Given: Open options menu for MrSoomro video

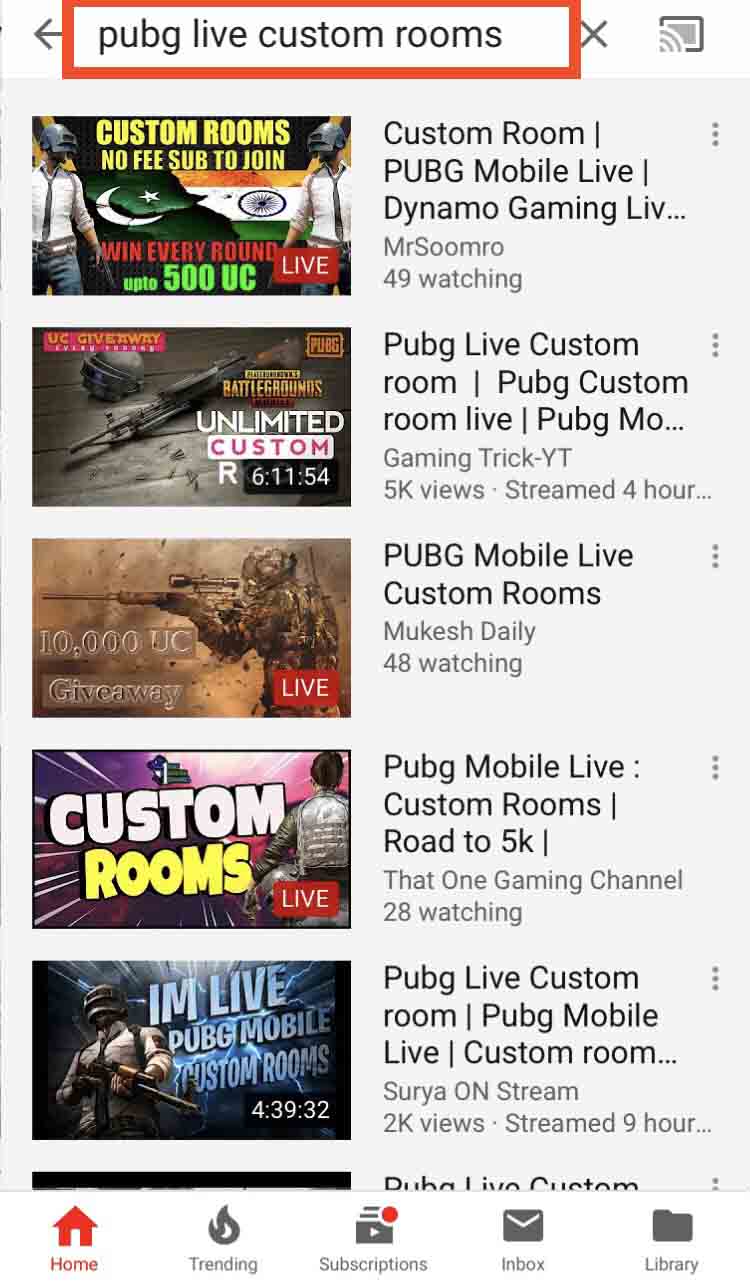Looking at the screenshot, I should click(x=715, y=134).
